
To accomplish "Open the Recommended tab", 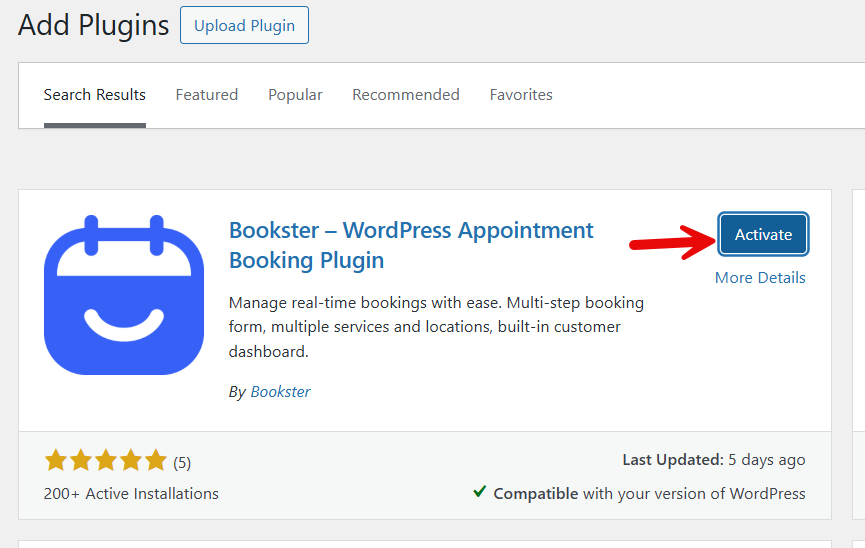I will (406, 95).
